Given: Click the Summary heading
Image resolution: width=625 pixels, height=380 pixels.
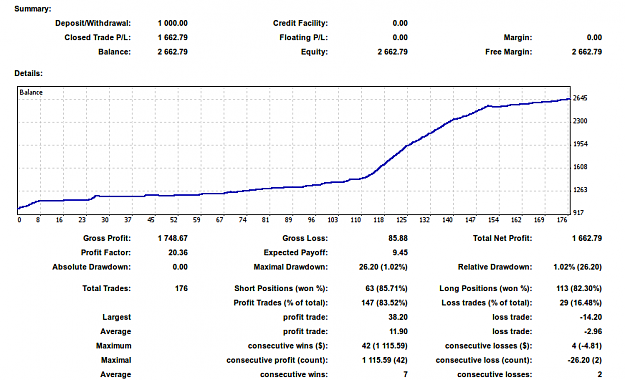Looking at the screenshot, I should 33,9.
